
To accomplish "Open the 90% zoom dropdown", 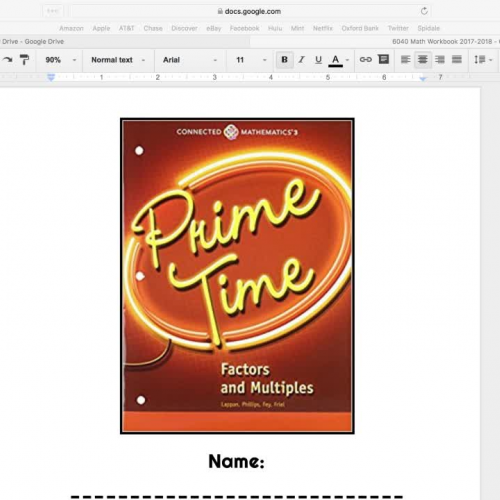I will 61,60.
